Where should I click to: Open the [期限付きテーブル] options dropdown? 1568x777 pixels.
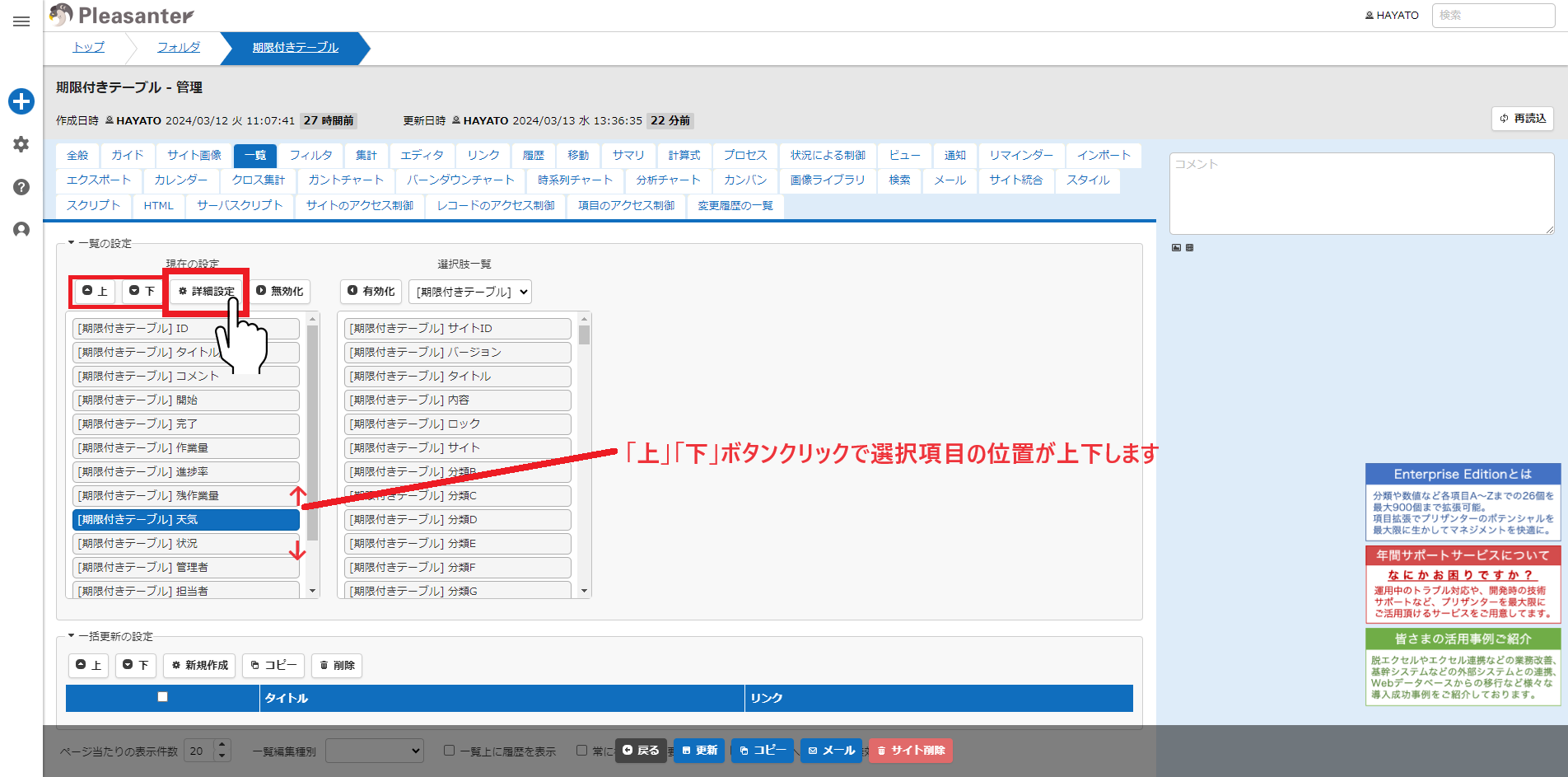(470, 292)
